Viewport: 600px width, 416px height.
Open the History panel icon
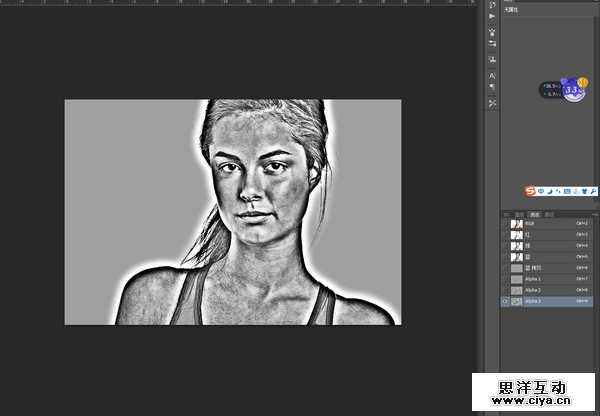coord(493,6)
